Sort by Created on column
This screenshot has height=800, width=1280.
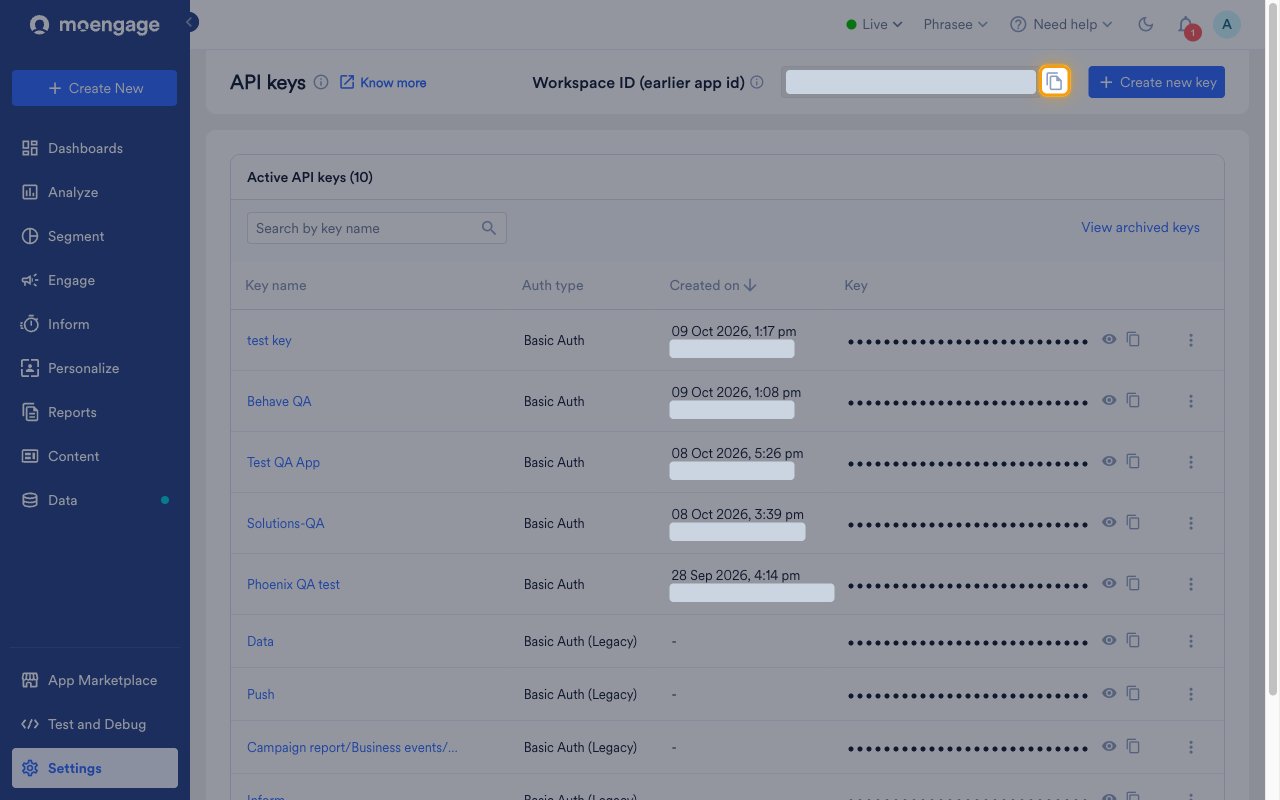pyautogui.click(x=712, y=285)
